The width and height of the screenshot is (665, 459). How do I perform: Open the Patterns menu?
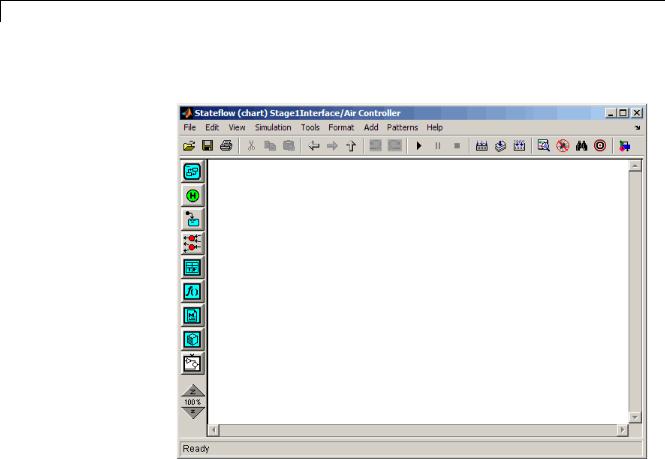402,127
